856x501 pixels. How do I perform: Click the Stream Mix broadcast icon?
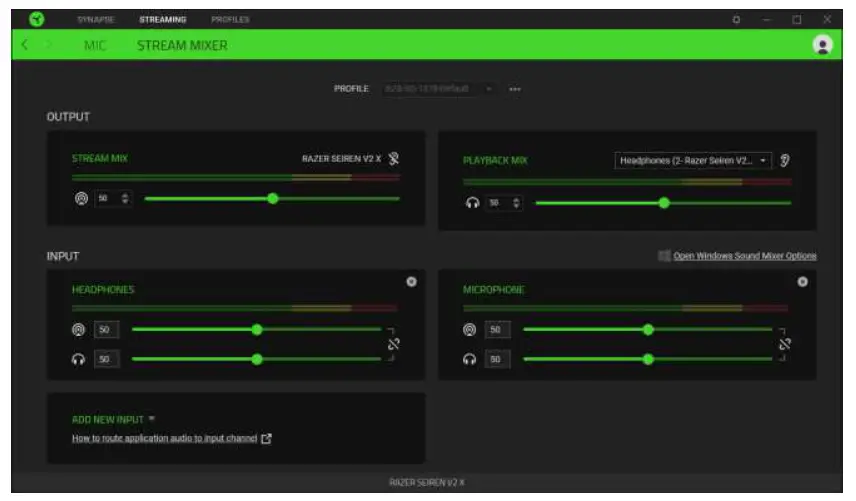coord(81,199)
